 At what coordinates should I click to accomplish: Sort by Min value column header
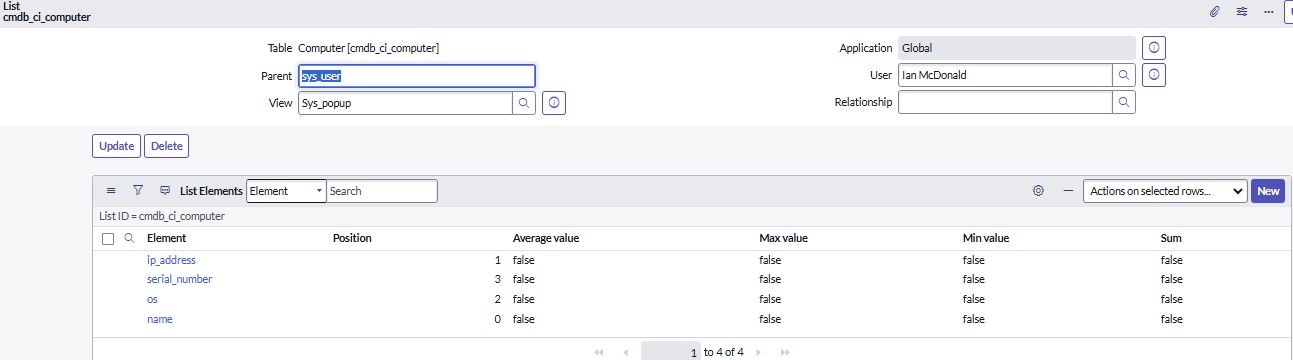(x=985, y=238)
